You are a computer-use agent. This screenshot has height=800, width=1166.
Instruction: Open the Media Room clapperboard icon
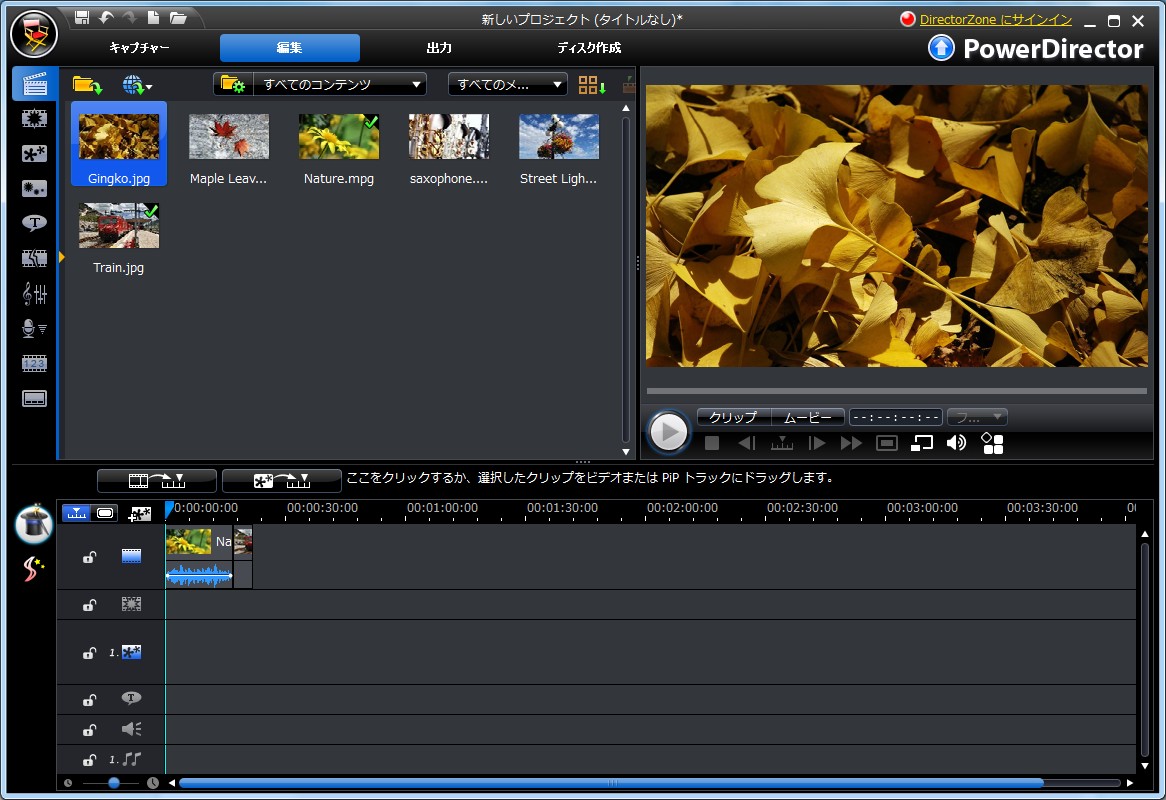(34, 84)
